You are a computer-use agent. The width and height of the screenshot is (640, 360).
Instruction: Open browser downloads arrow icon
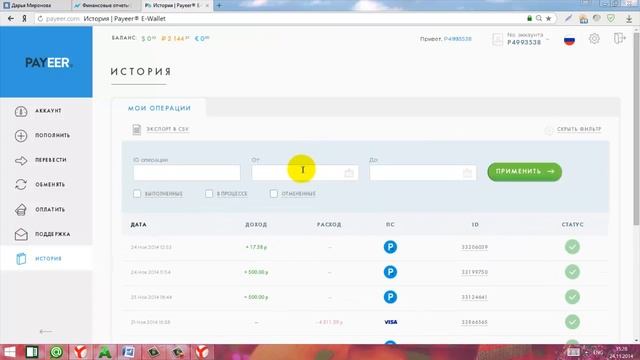click(x=629, y=19)
